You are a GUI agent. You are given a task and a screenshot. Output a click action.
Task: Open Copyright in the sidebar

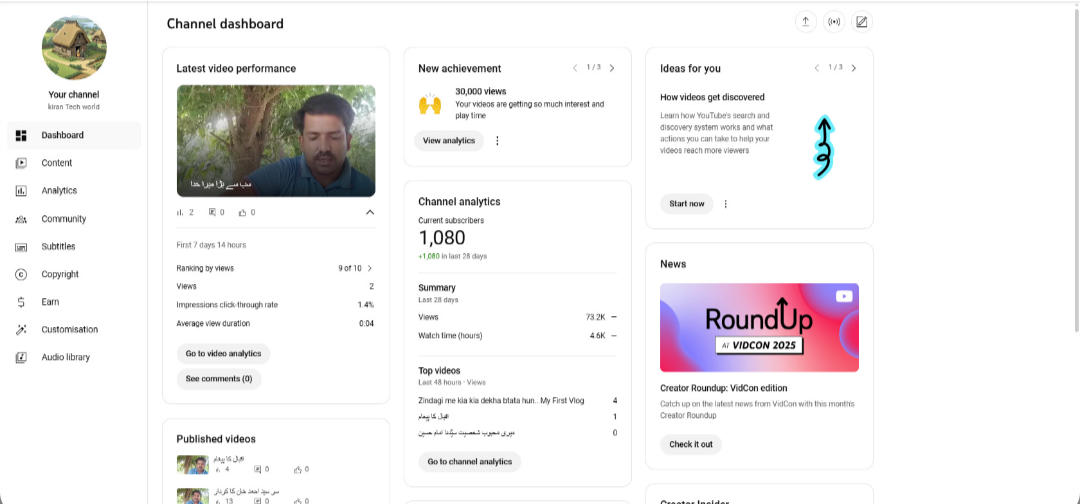click(74, 274)
